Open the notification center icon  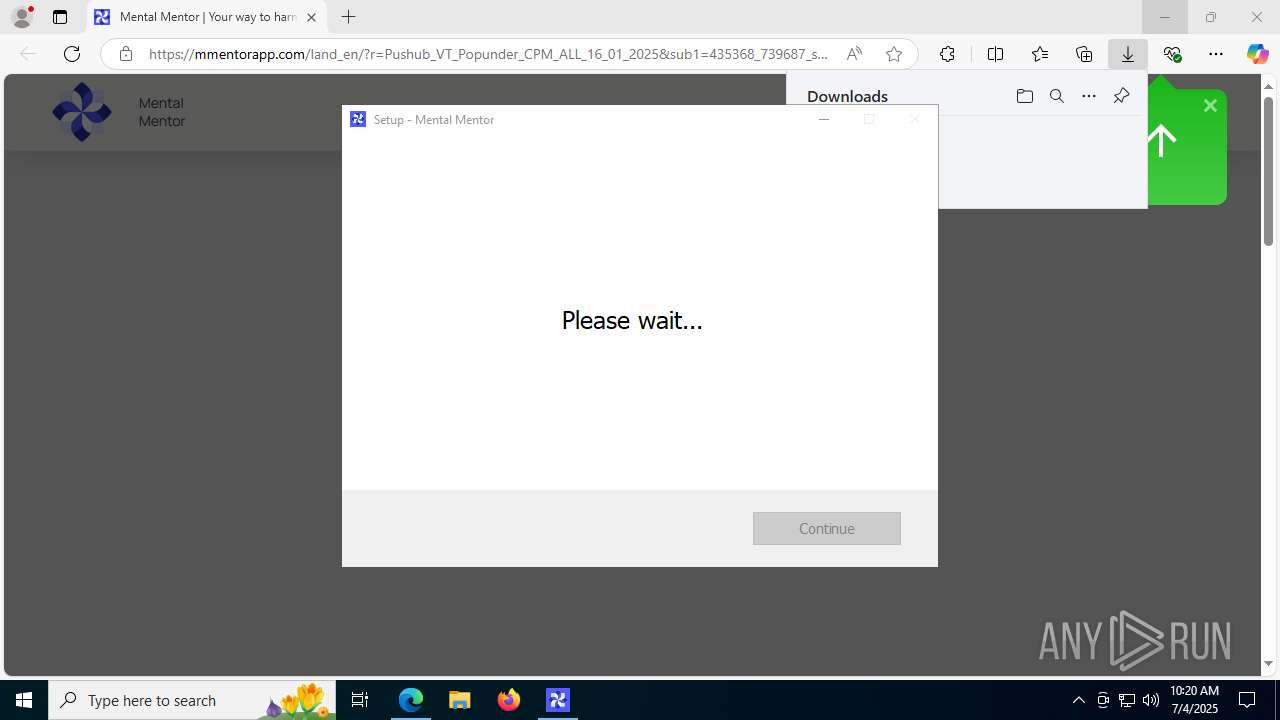pyautogui.click(x=1248, y=700)
